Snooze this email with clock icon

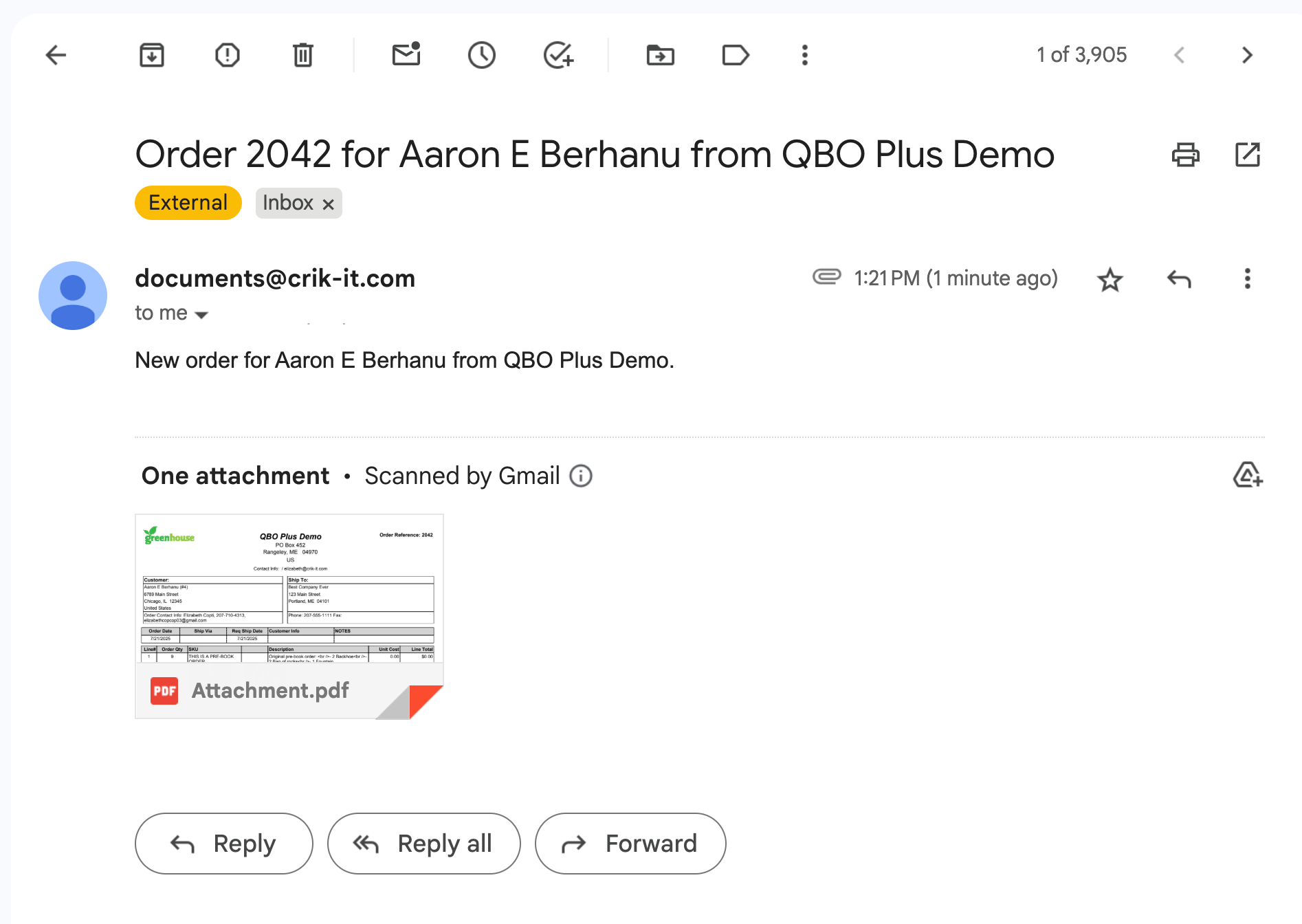482,55
